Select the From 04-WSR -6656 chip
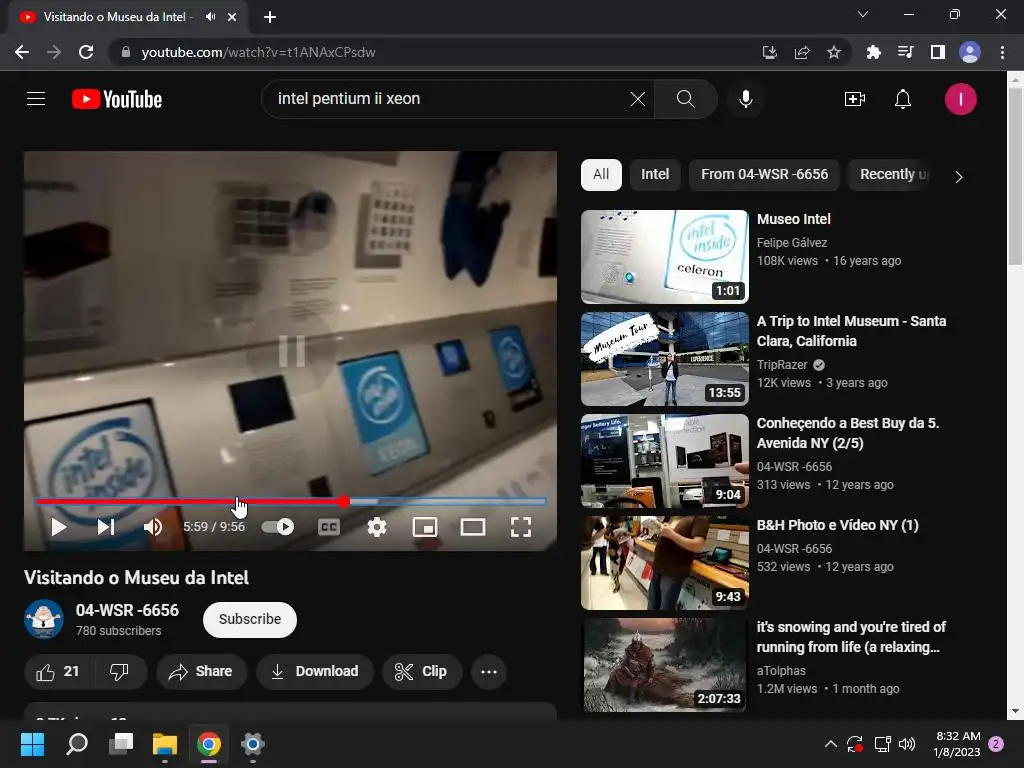1024x768 pixels. click(764, 174)
